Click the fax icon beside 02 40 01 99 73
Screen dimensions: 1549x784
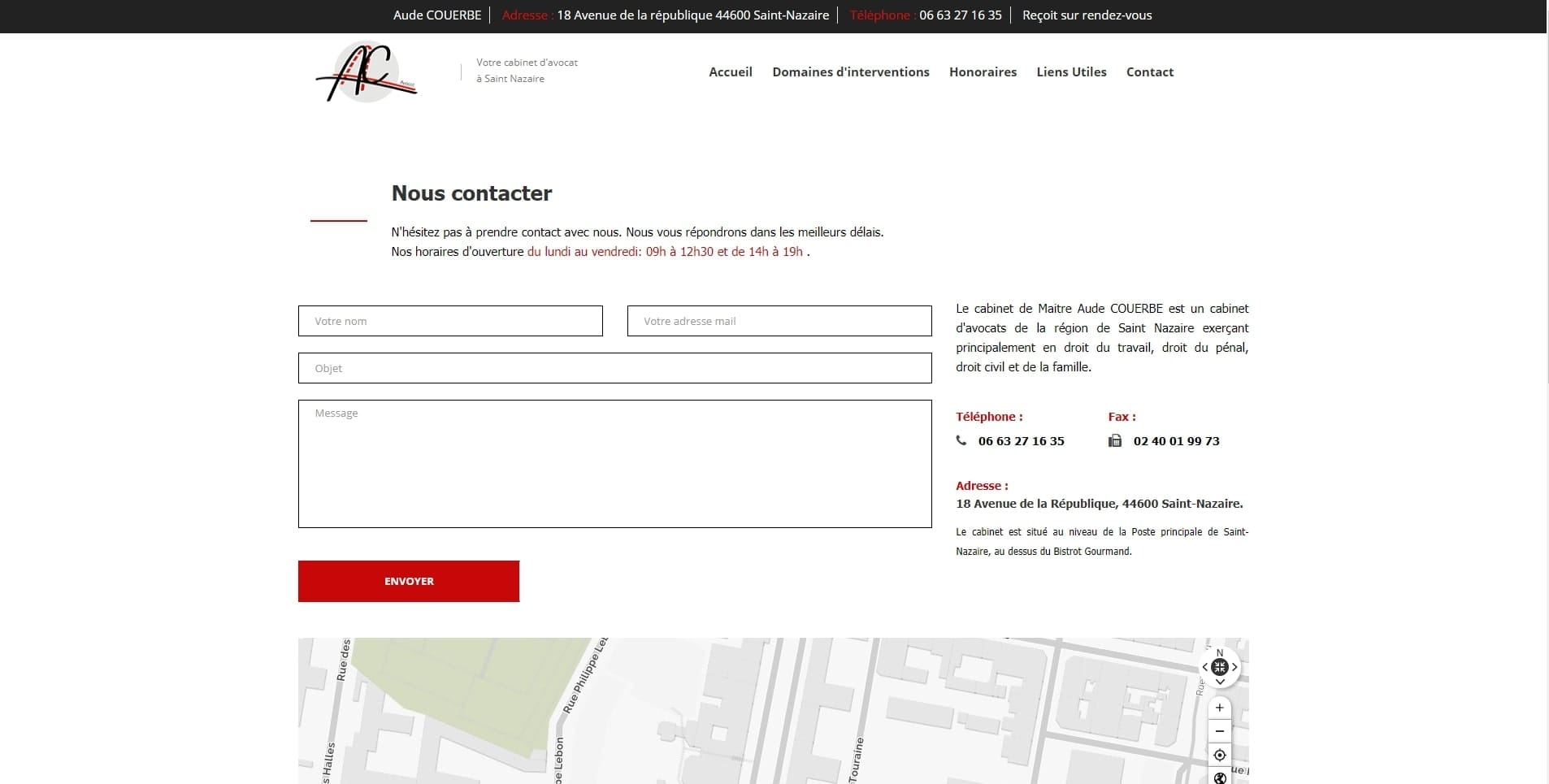(x=1115, y=440)
